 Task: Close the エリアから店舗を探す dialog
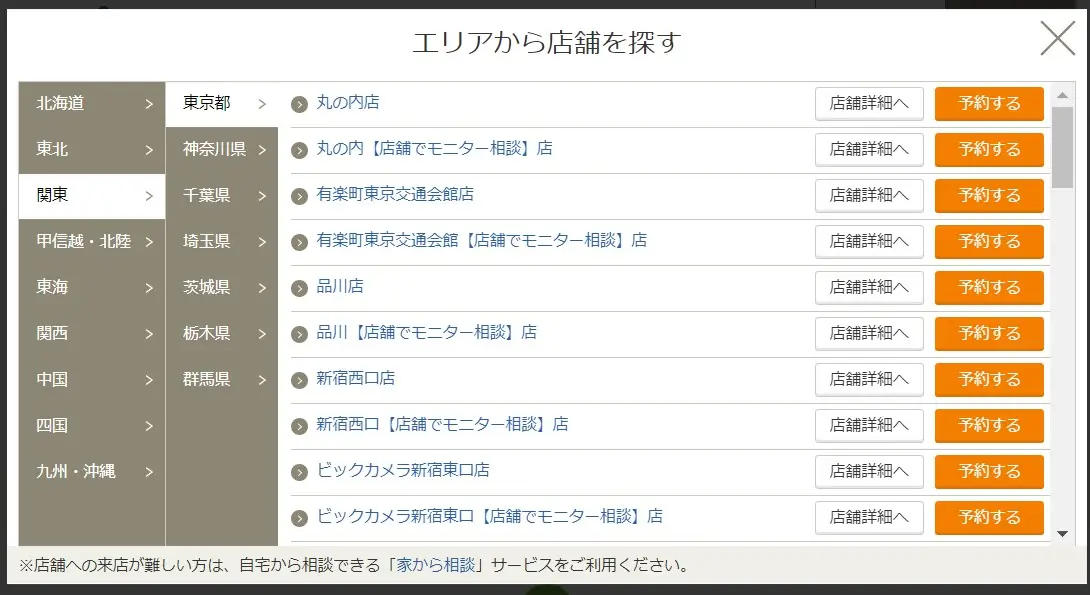coord(1057,38)
